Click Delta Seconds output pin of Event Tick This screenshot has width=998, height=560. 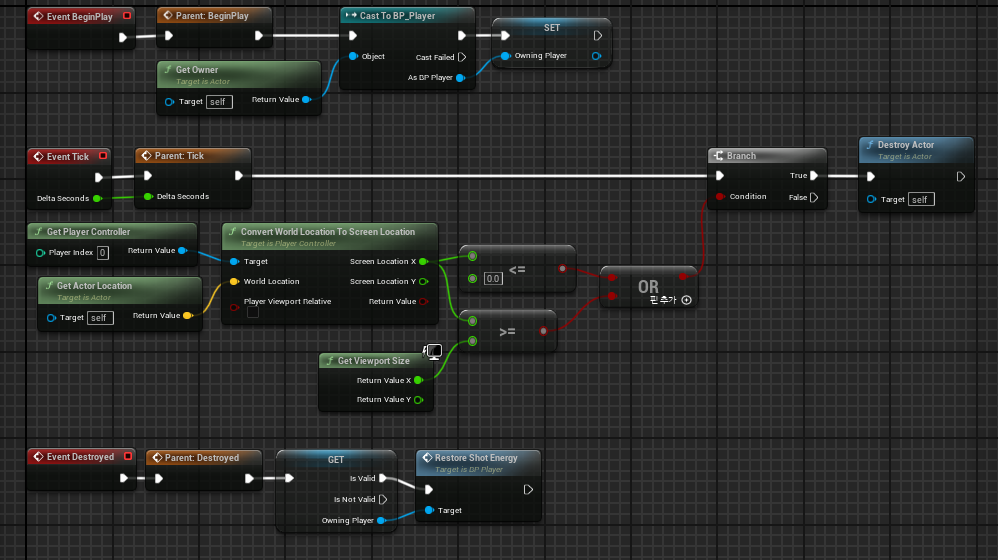click(x=97, y=199)
